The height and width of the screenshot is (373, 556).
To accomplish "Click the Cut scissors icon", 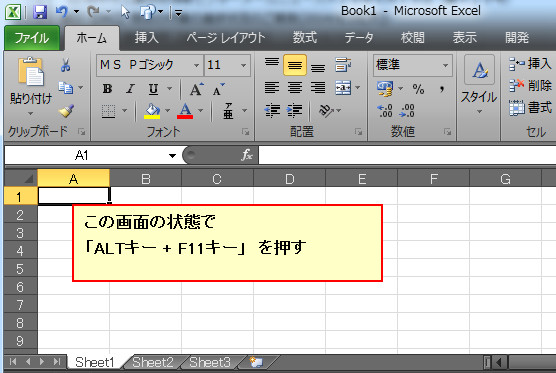I will tap(65, 65).
